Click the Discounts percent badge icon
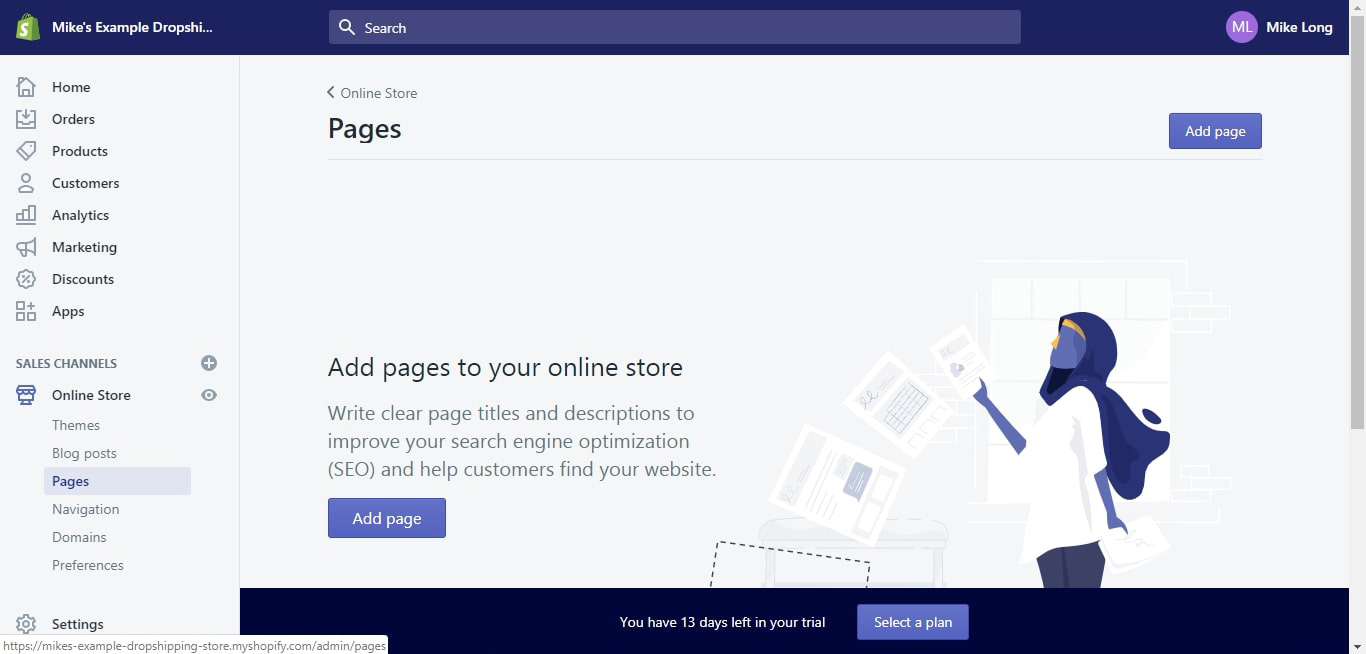Image resolution: width=1366 pixels, height=654 pixels. [26, 279]
